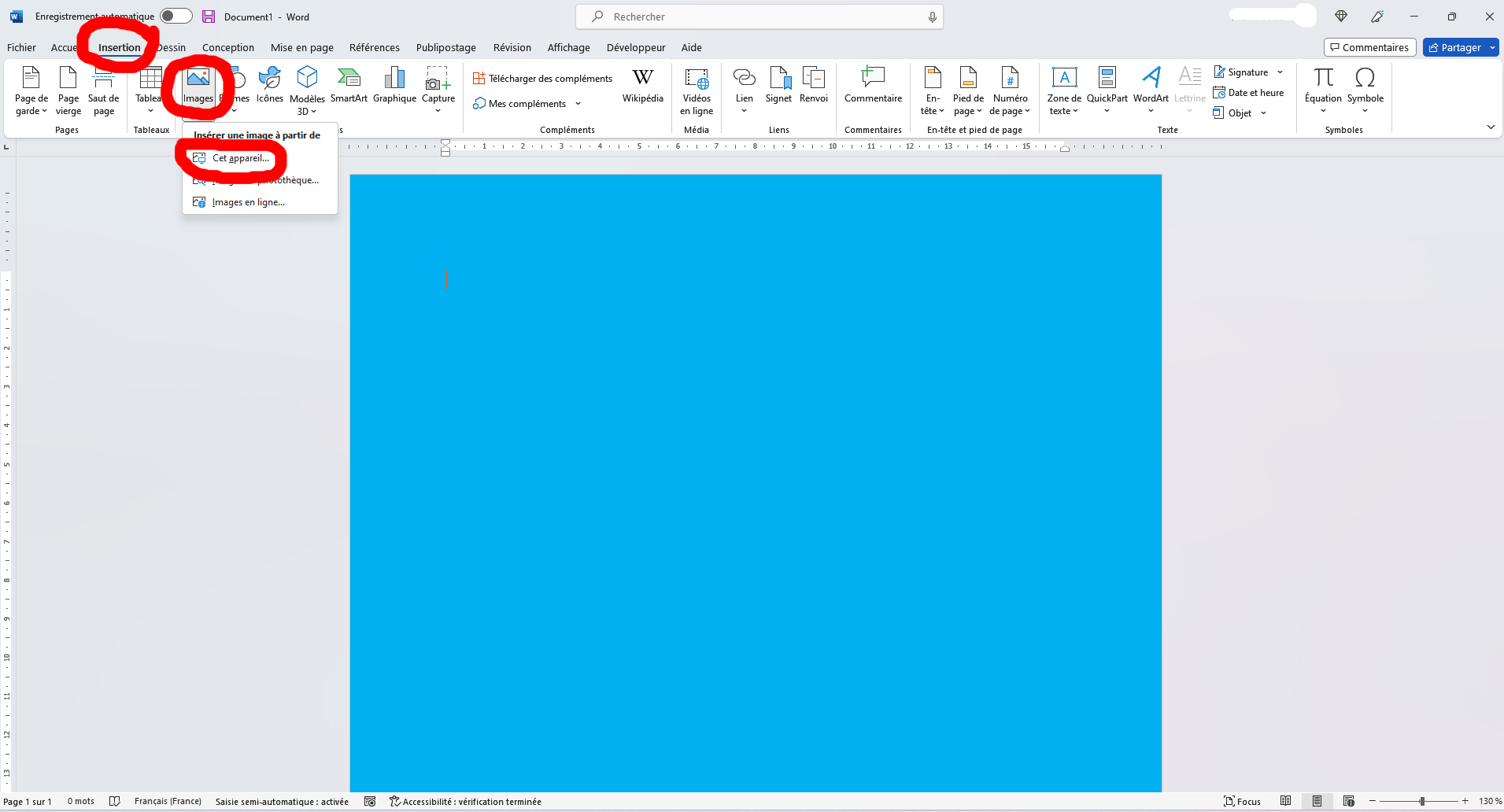Toggle Enregistrement automatique switch
The width and height of the screenshot is (1504, 812).
pos(176,17)
